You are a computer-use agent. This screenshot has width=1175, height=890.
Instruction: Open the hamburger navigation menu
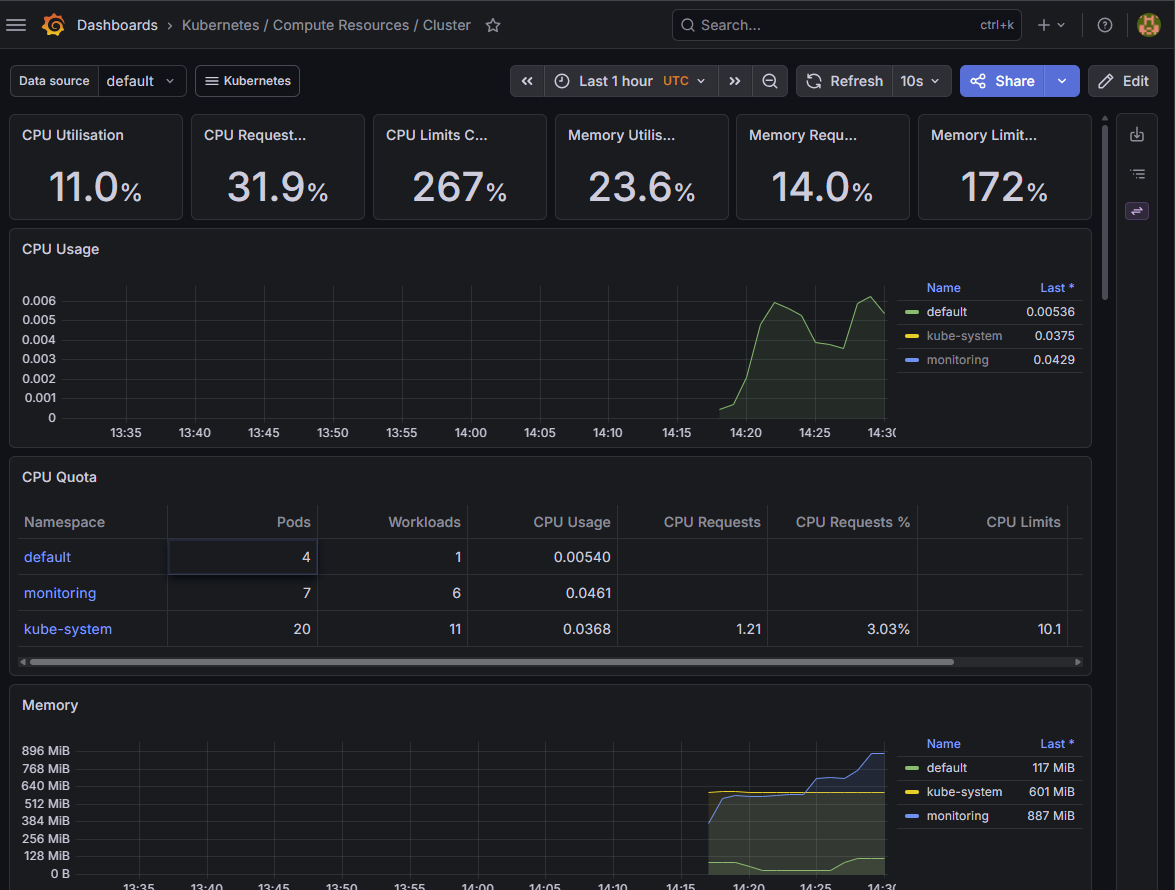point(16,25)
